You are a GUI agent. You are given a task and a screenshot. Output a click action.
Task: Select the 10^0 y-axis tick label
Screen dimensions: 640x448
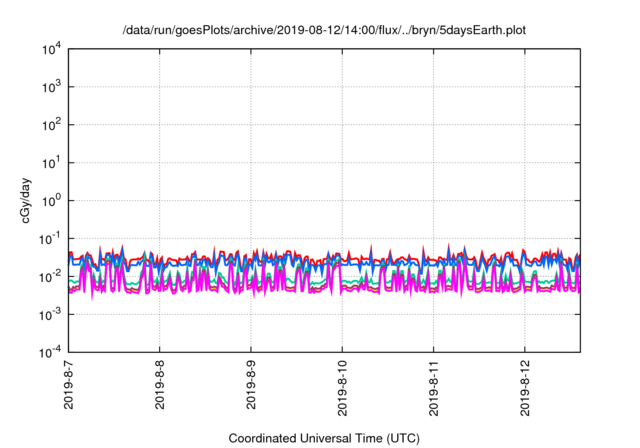click(x=50, y=201)
